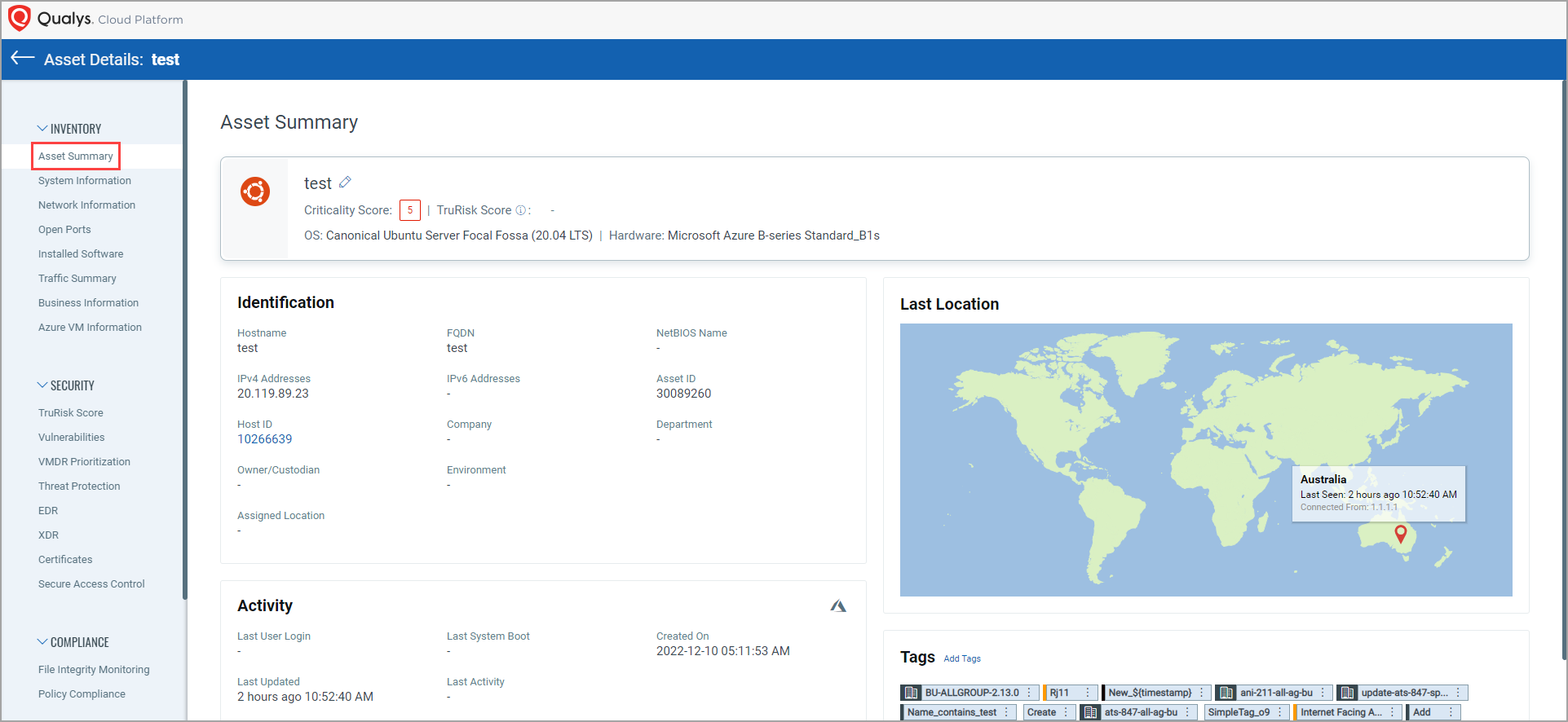Collapse the COMPLIANCE section
The width and height of the screenshot is (1568, 722).
(42, 642)
